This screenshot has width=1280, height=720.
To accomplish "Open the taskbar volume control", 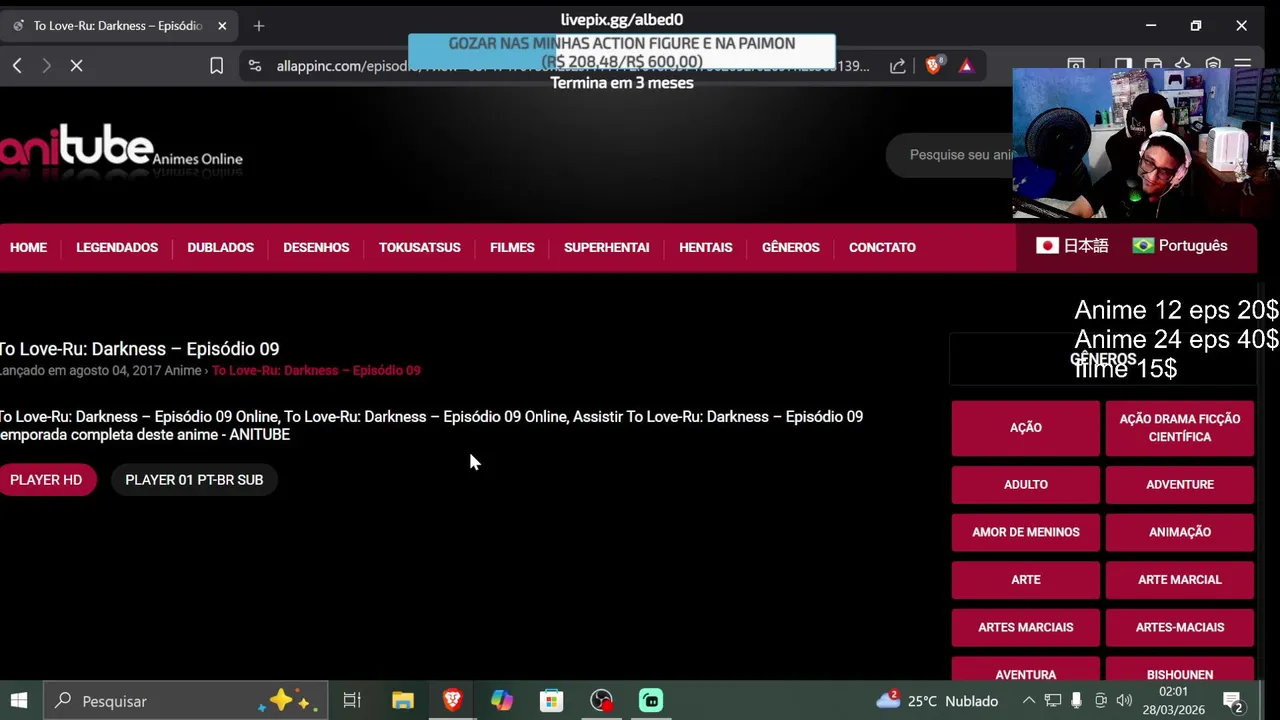I will tap(1124, 701).
